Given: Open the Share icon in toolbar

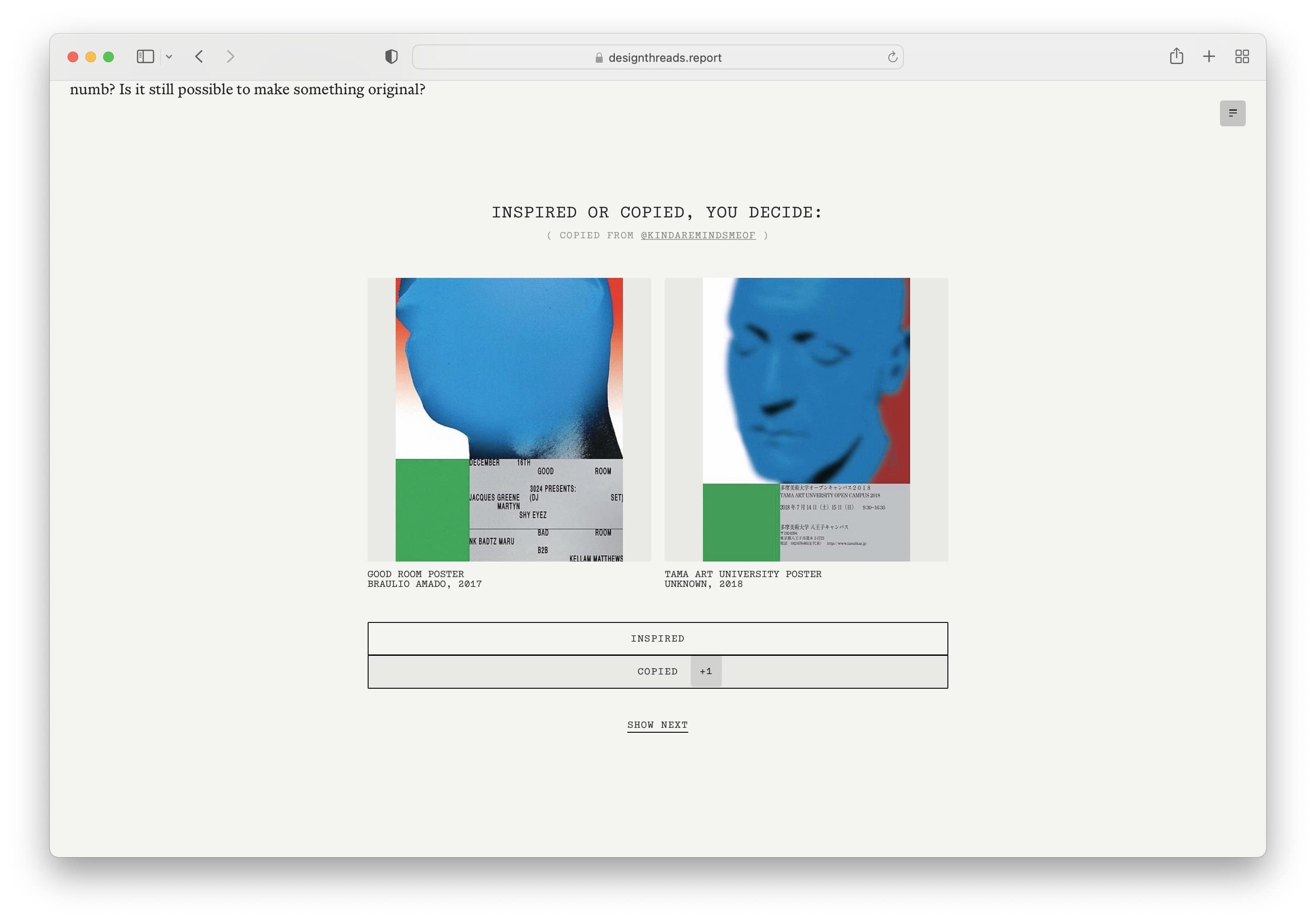Looking at the screenshot, I should [1176, 56].
